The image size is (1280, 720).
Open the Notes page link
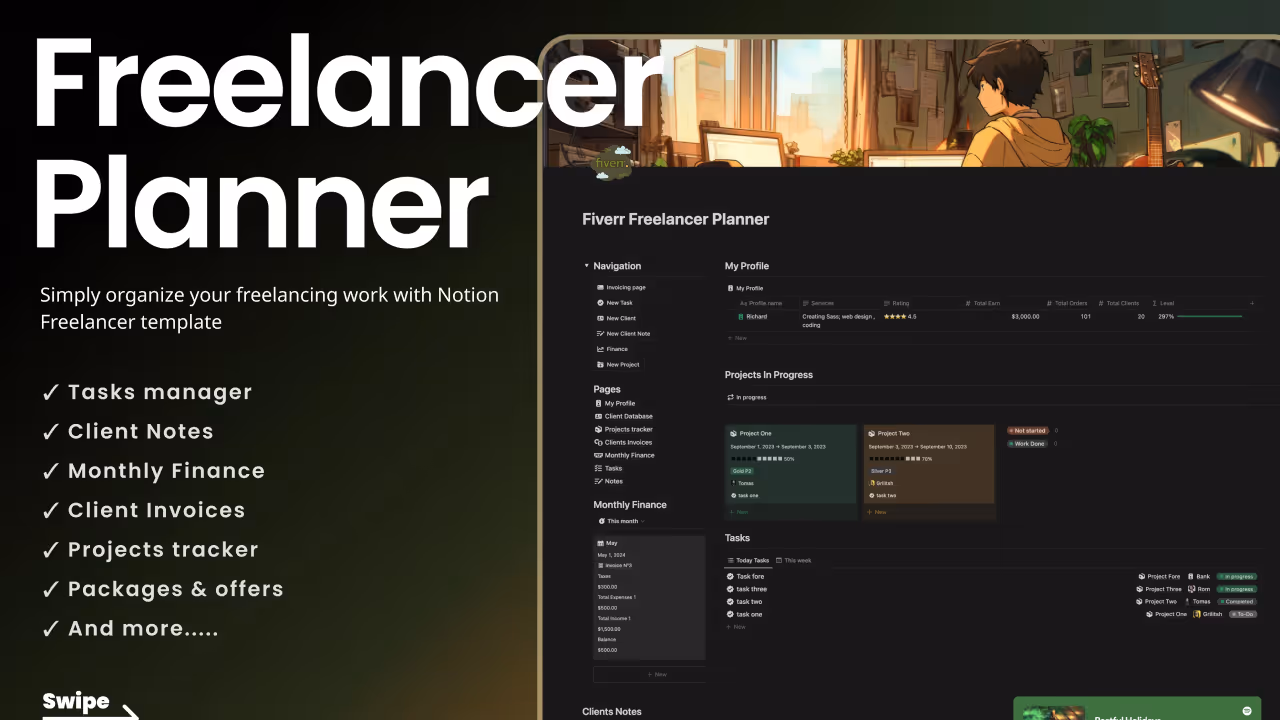coord(608,481)
